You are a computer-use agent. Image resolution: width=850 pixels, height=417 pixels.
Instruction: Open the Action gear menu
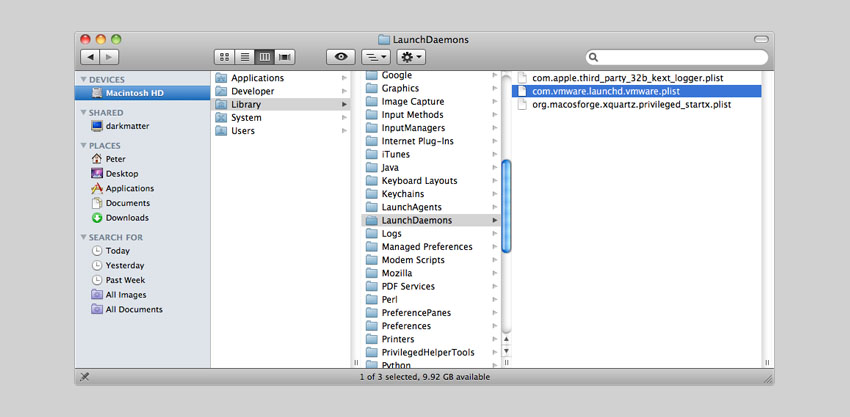tap(411, 56)
